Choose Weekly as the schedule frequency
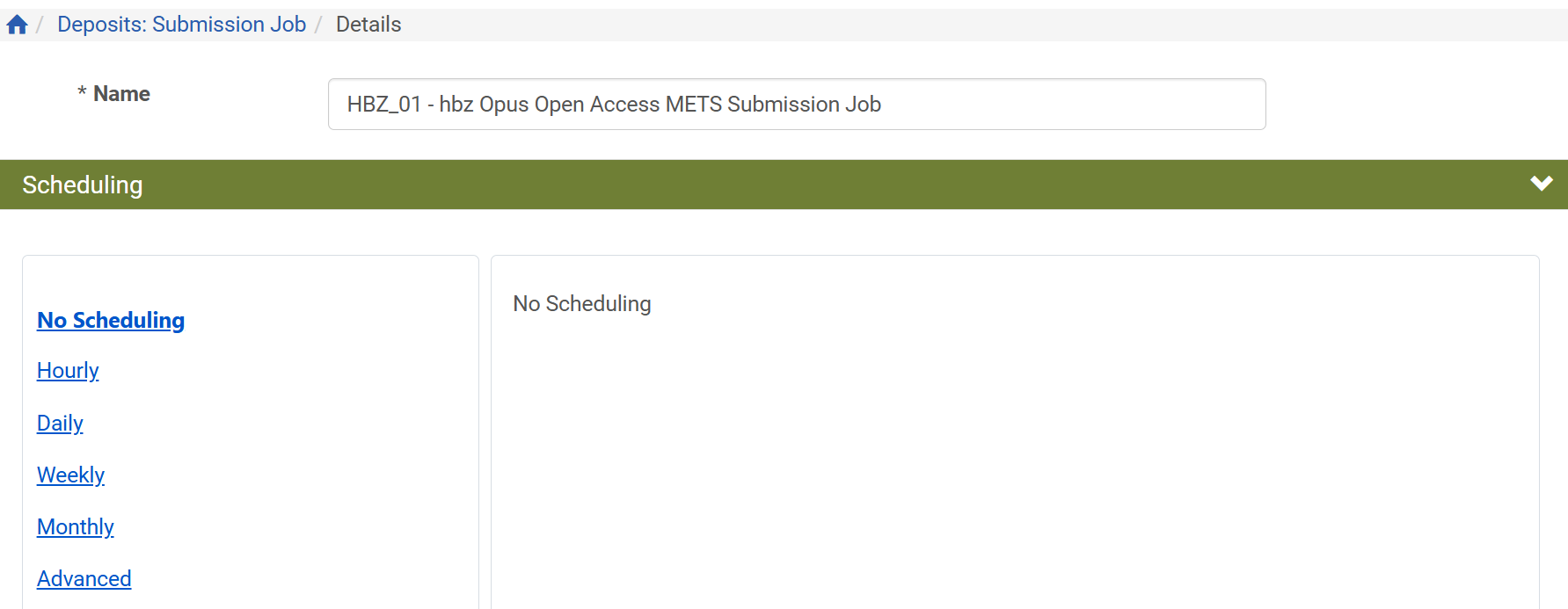1568x609 pixels. (x=70, y=475)
